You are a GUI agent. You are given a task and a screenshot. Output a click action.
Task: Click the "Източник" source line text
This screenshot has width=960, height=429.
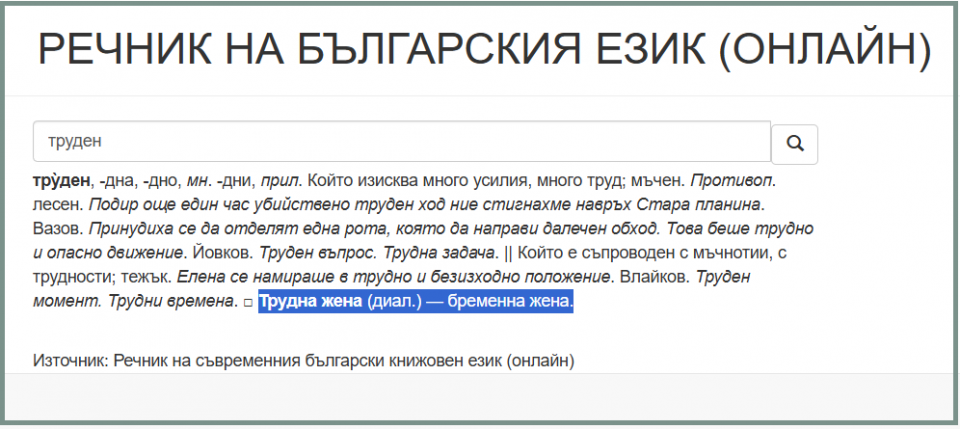(x=304, y=361)
